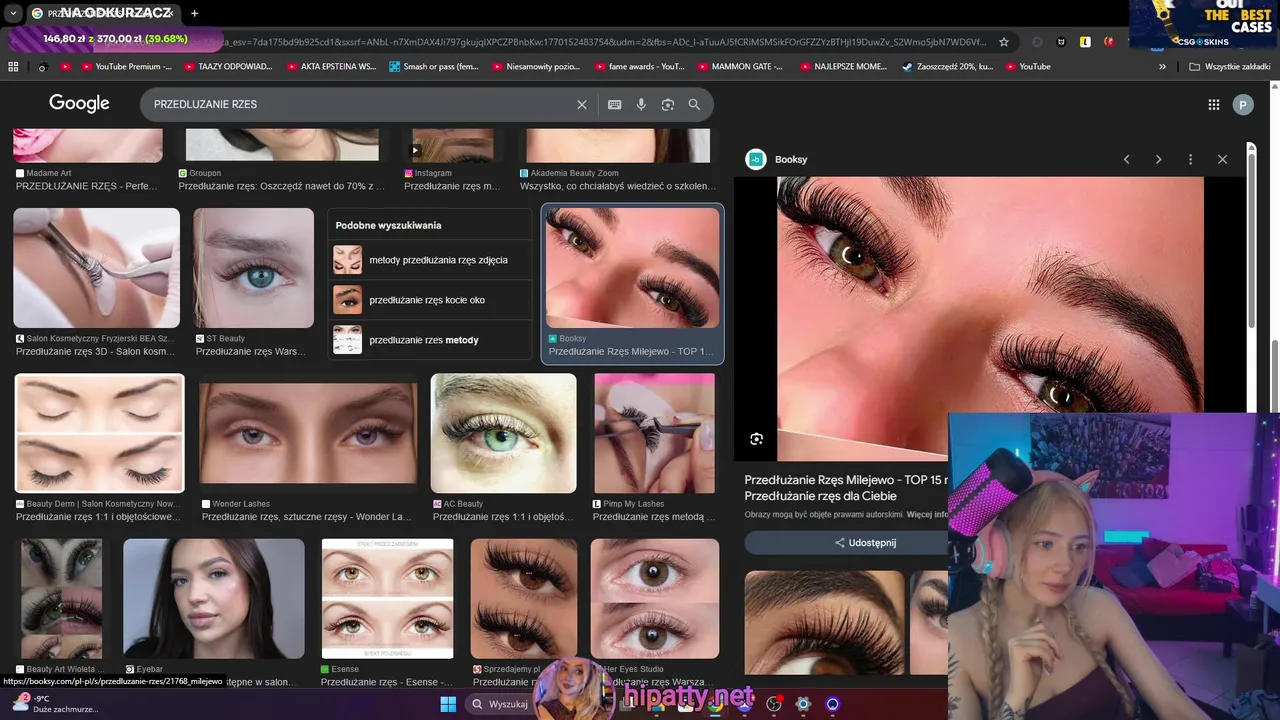1280x720 pixels.
Task: Click the search field with PRZEDLUZANIE RZES
Action: pyautogui.click(x=360, y=105)
